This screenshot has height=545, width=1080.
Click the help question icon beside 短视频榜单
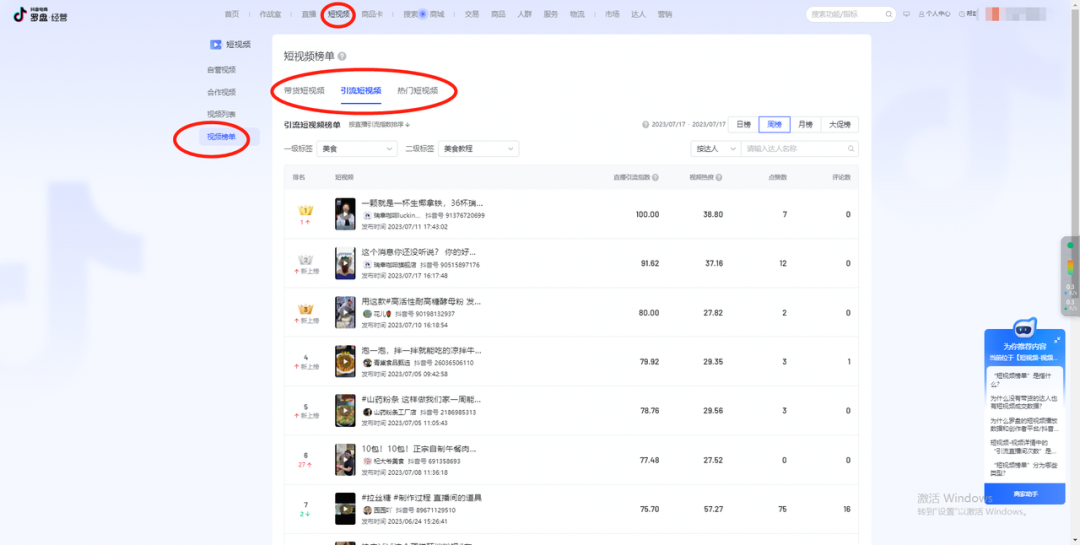coord(342,56)
